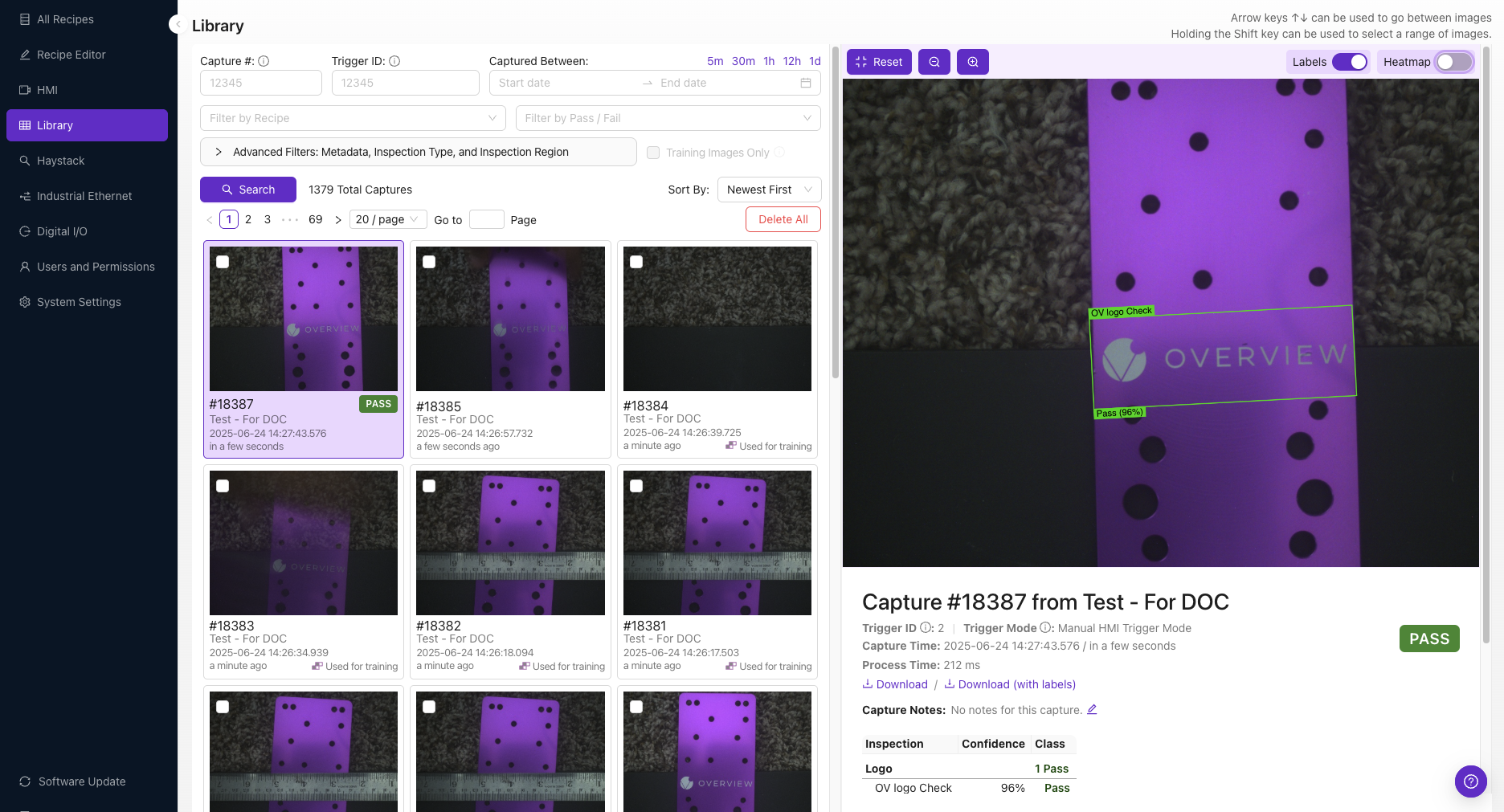Open the date range calendar icon
The height and width of the screenshot is (812, 1504).
pos(805,83)
